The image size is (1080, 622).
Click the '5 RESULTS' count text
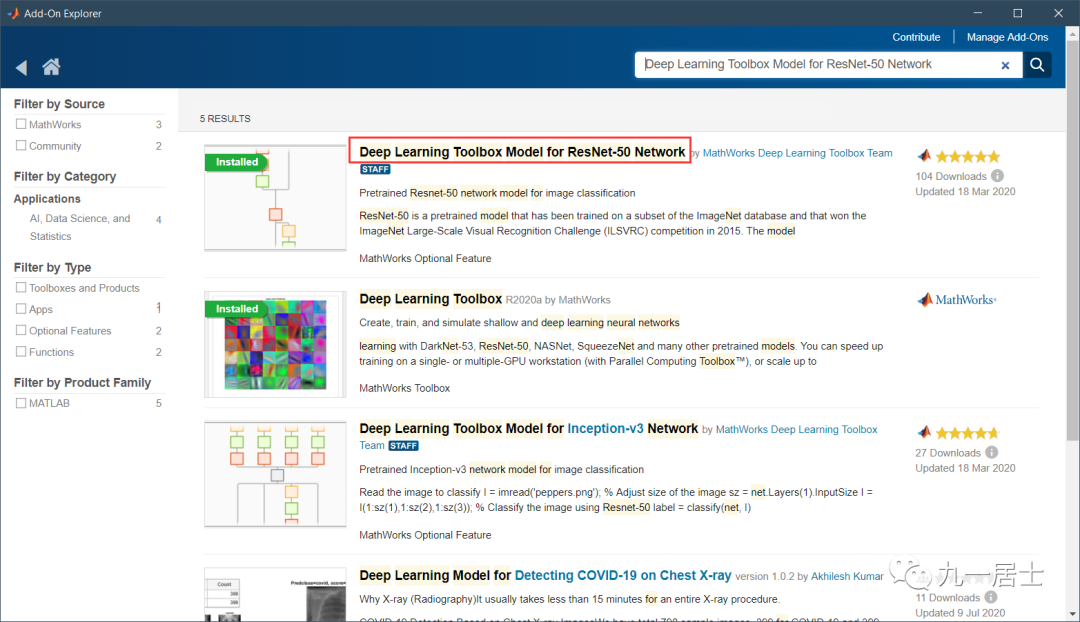(x=225, y=118)
